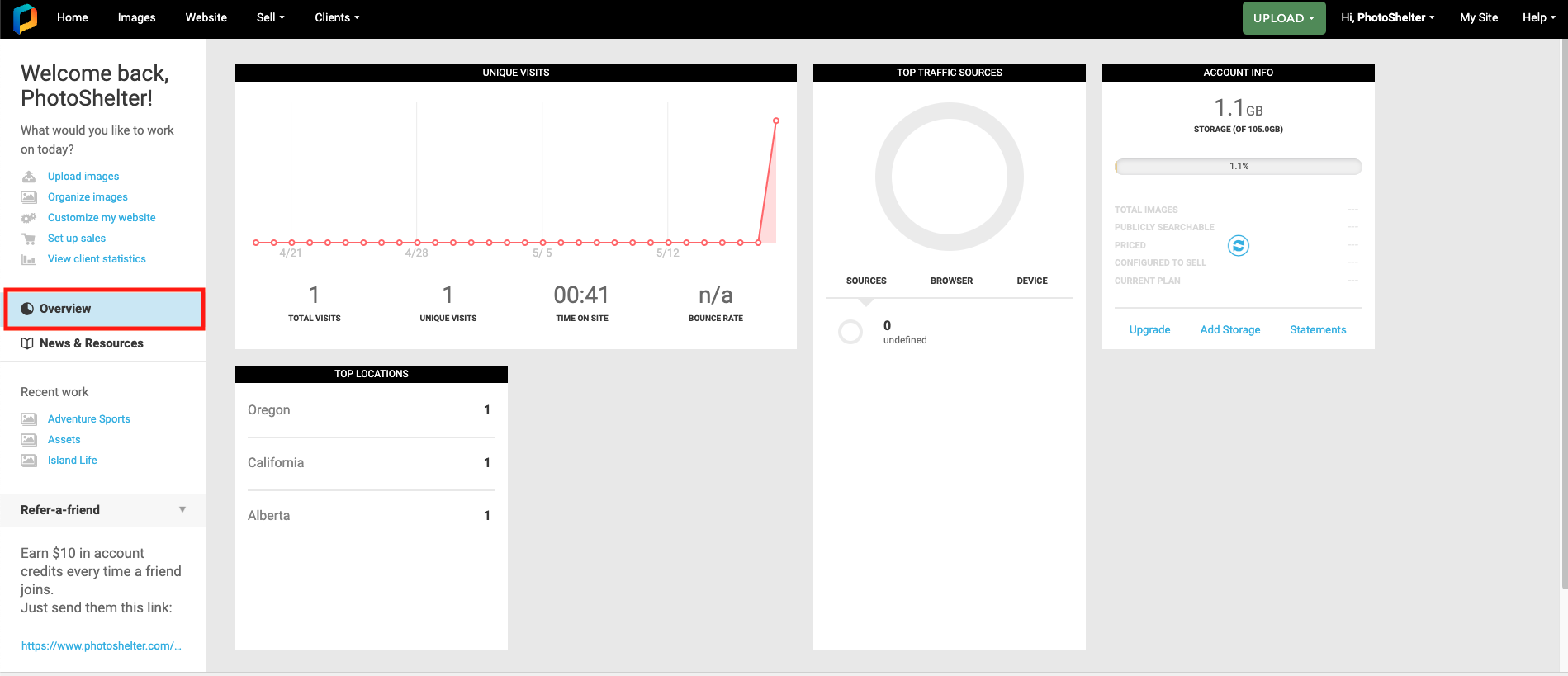Image resolution: width=1568 pixels, height=676 pixels.
Task: Click the View client statistics chart icon
Action: [x=29, y=259]
